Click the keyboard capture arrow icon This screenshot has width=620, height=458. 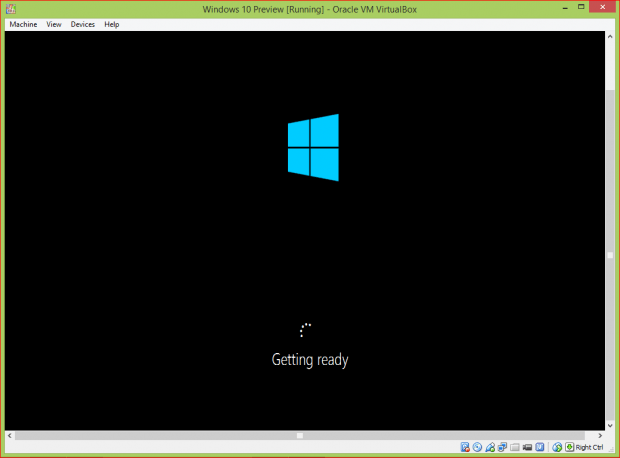click(x=569, y=447)
